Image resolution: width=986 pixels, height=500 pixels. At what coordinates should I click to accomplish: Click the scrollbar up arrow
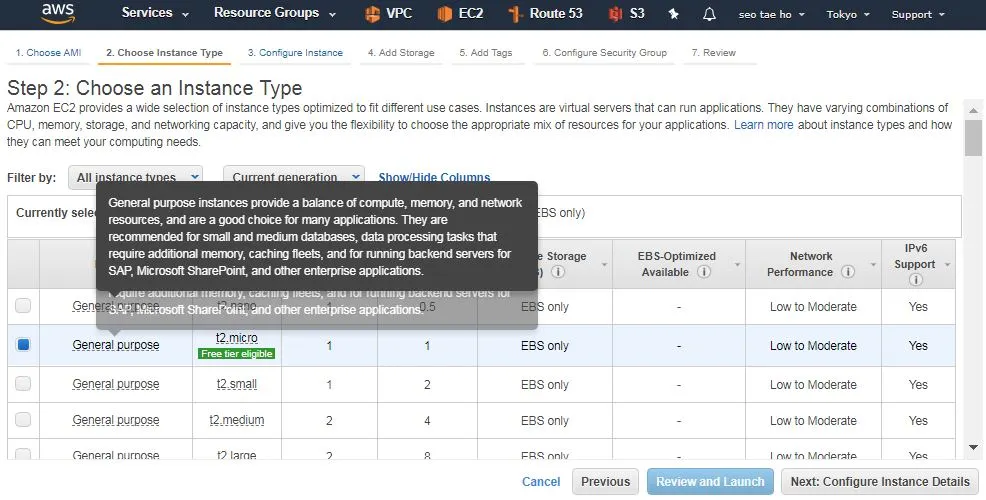(x=973, y=110)
